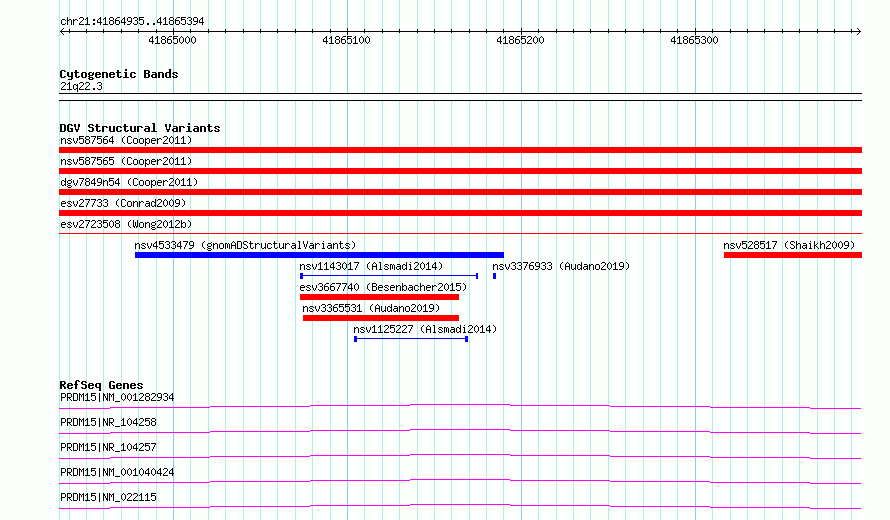Click the dgv7849n54 (Cooper2011) red variant bar
Image resolution: width=890 pixels, height=520 pixels.
(460, 192)
